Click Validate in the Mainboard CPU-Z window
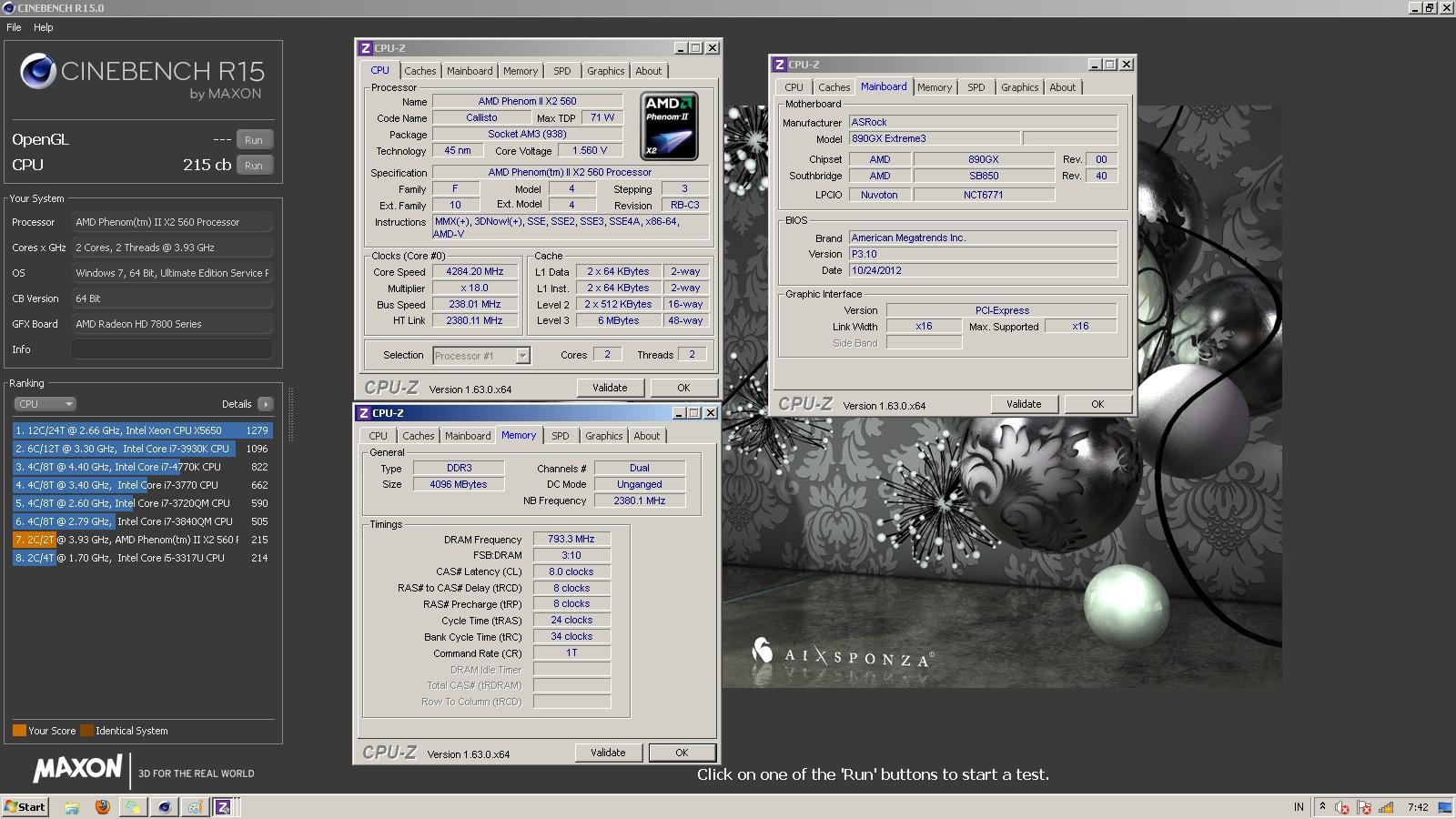 point(1024,404)
